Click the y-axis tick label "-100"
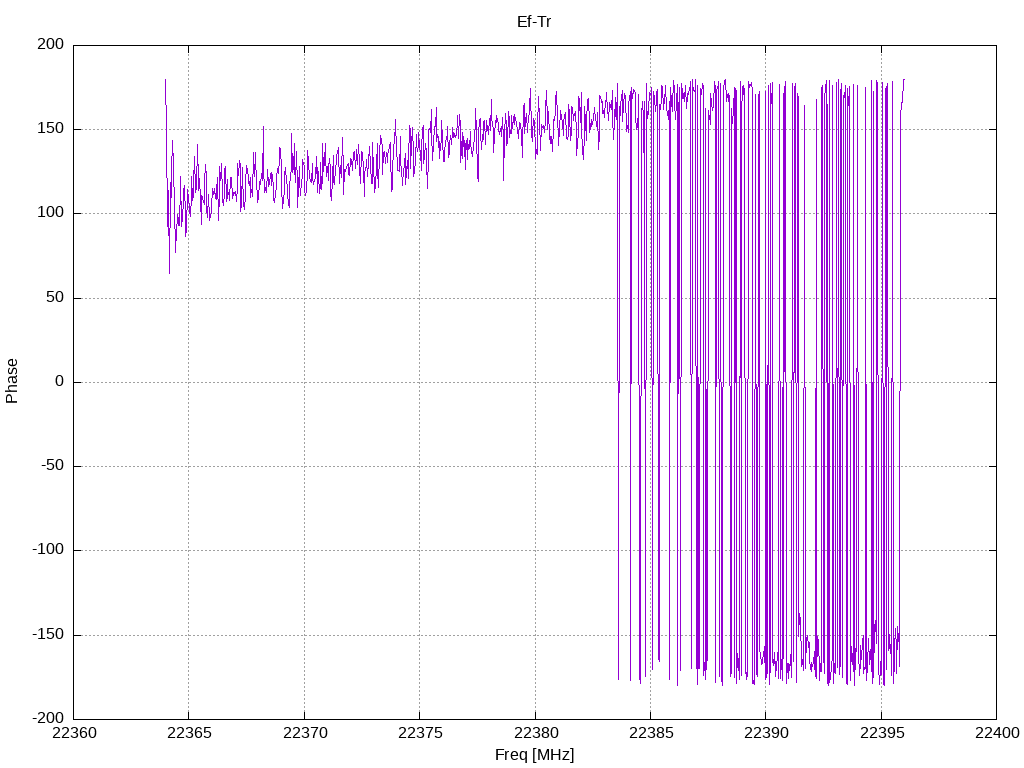Image resolution: width=1024 pixels, height=768 pixels. pos(48,550)
